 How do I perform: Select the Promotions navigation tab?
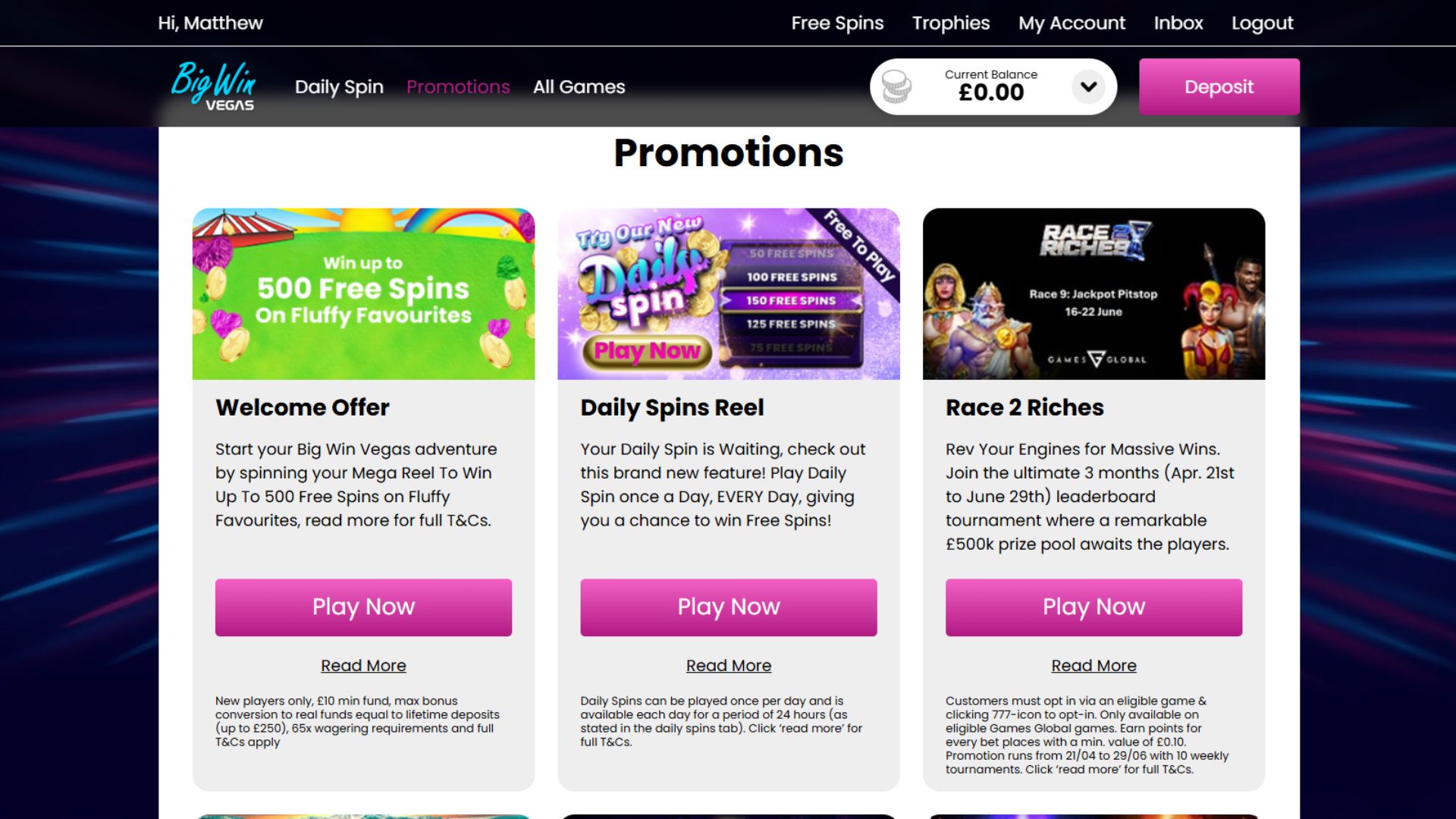[458, 87]
